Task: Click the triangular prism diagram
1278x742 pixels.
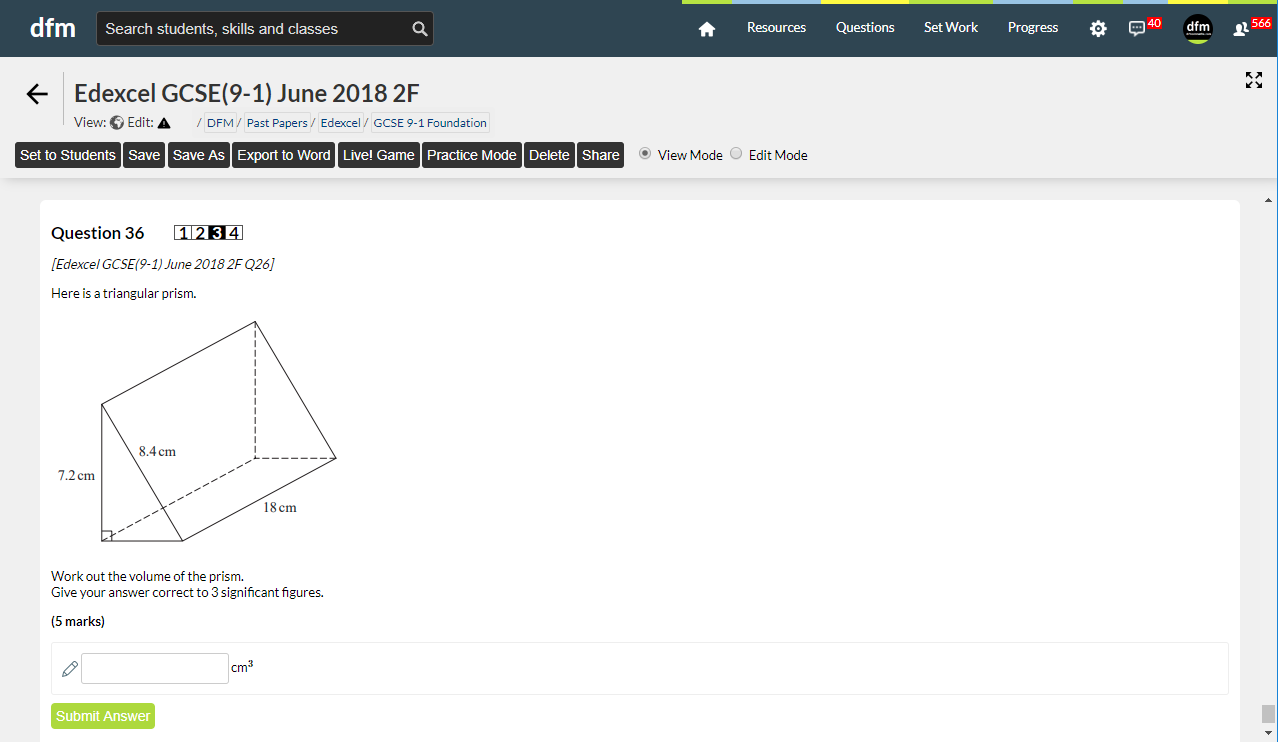Action: click(x=197, y=431)
